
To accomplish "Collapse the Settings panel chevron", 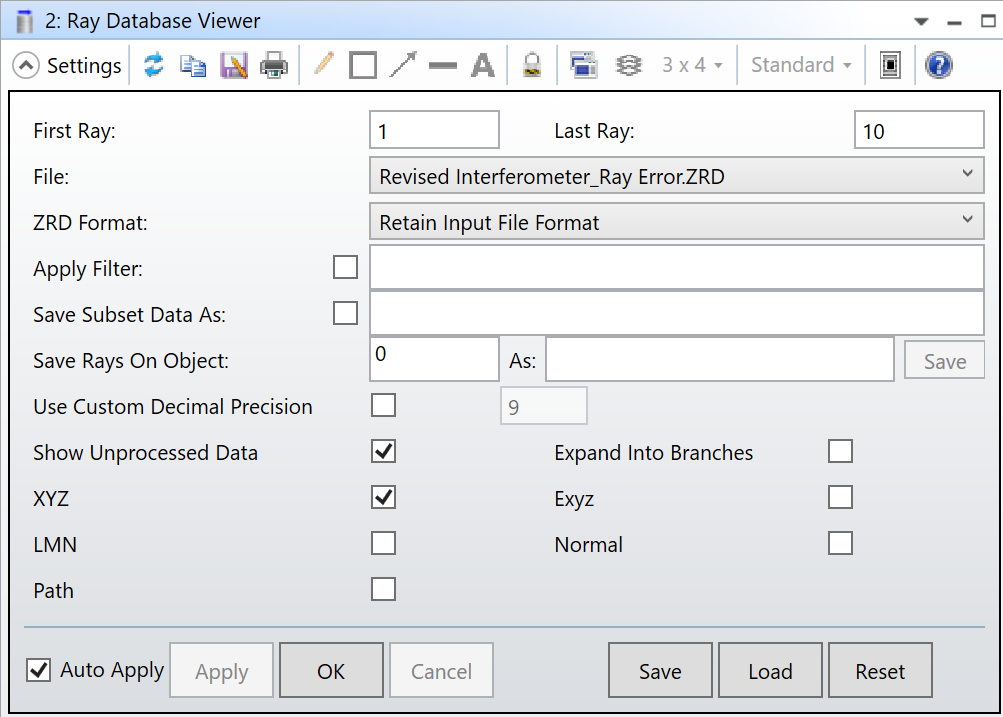I will coord(26,65).
